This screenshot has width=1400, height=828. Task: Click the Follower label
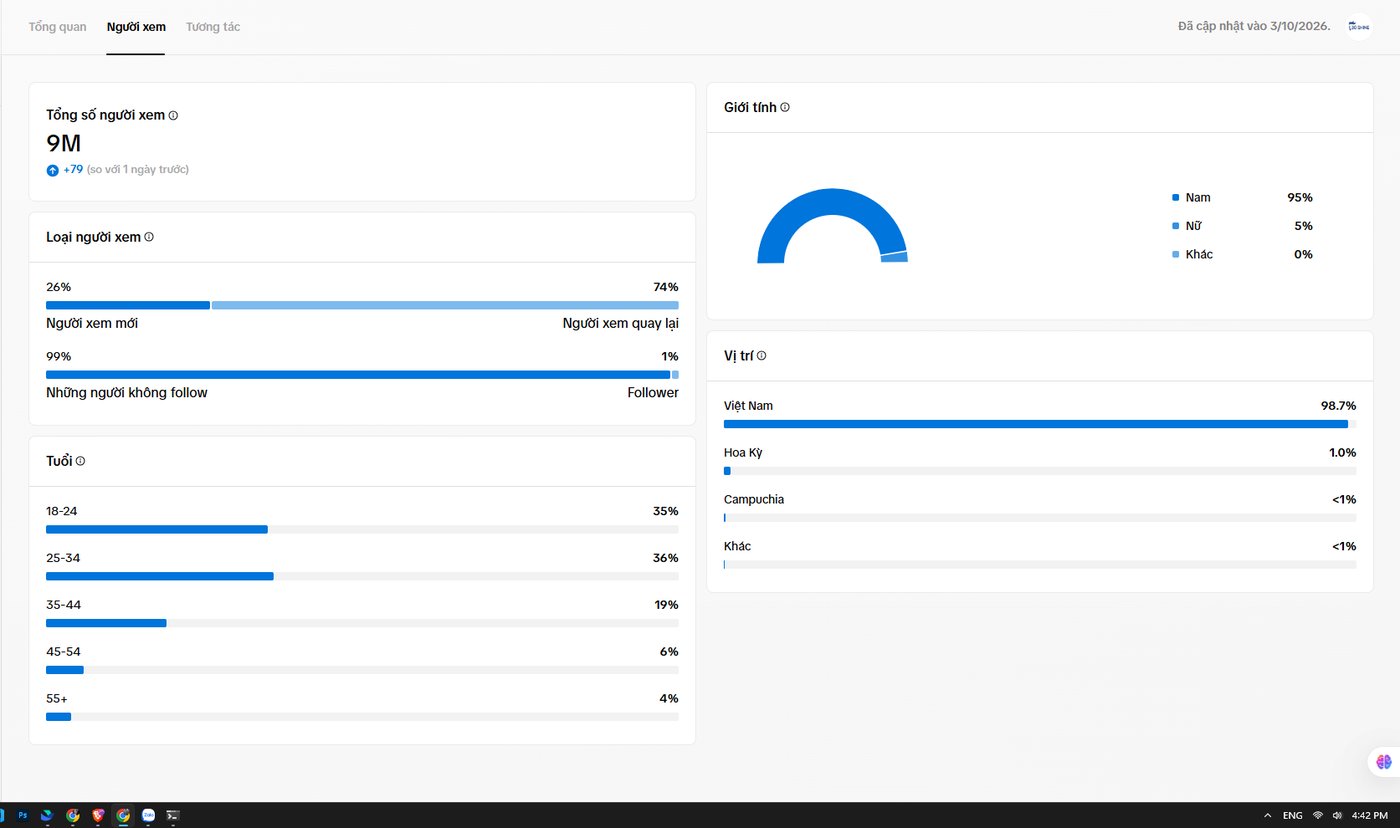(x=653, y=393)
